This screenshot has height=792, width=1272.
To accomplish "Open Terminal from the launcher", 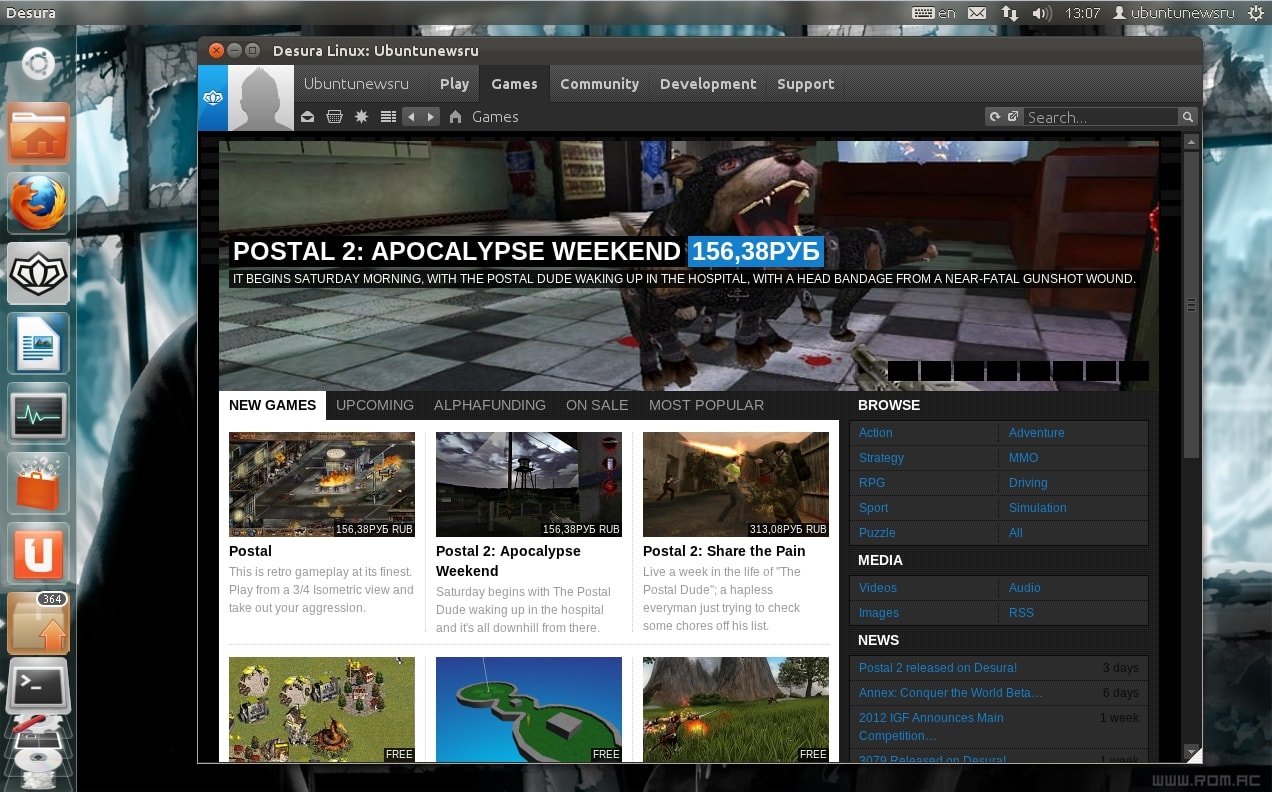I will (x=39, y=687).
